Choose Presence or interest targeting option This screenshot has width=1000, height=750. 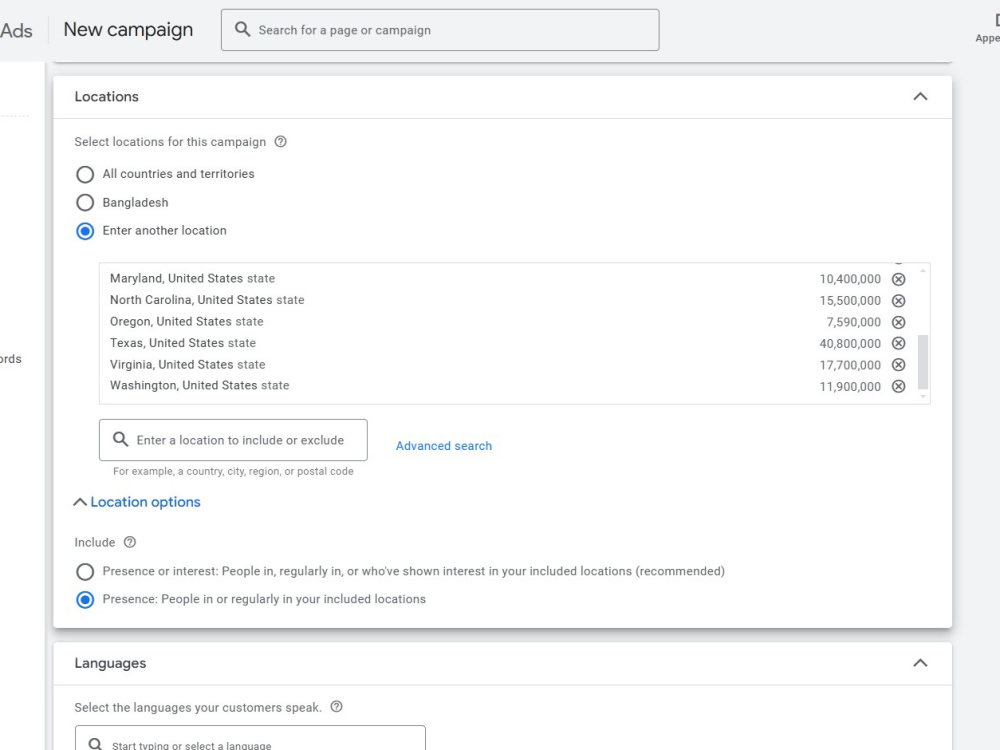coord(85,571)
